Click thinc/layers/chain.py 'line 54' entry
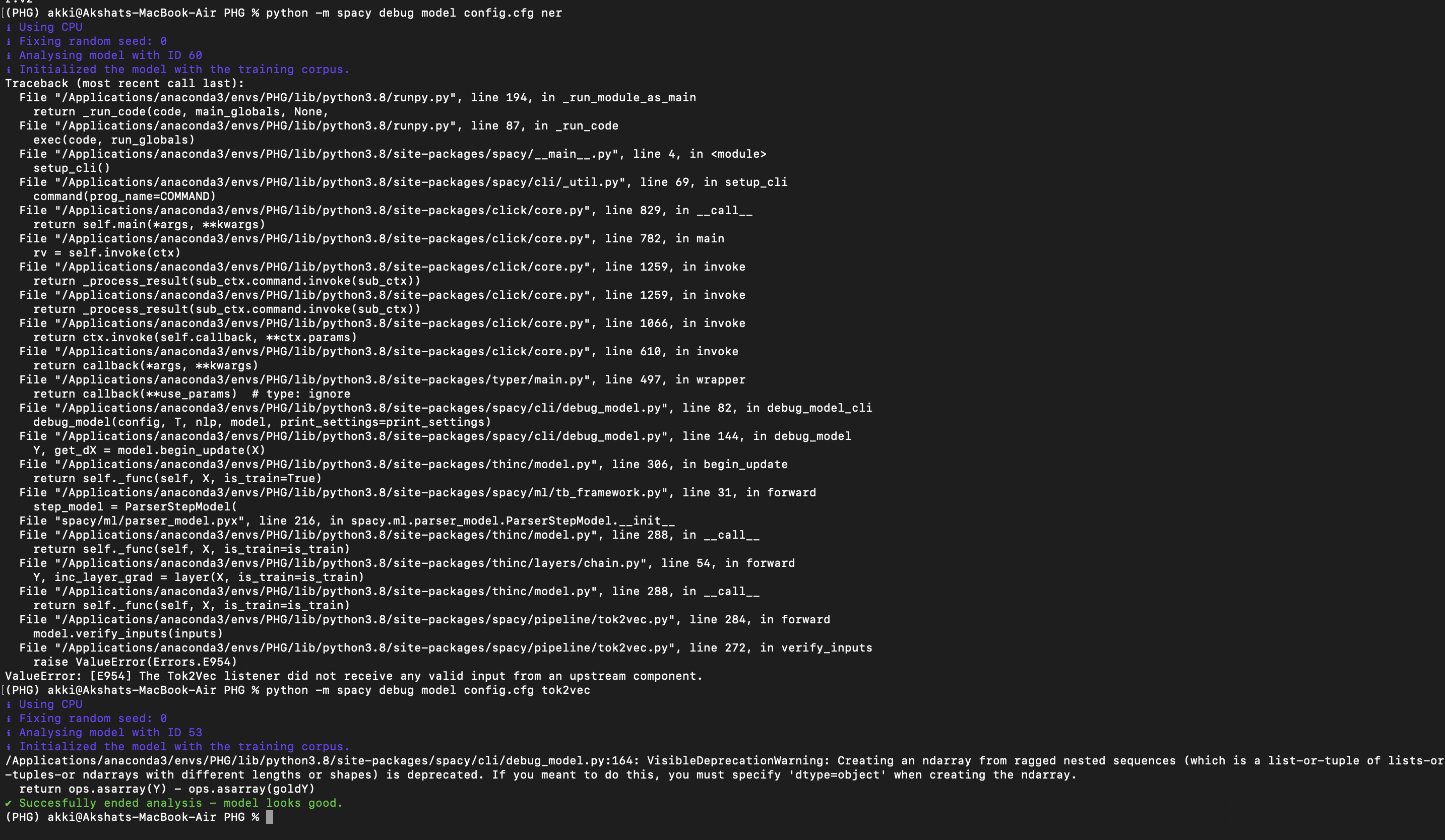 [407, 563]
